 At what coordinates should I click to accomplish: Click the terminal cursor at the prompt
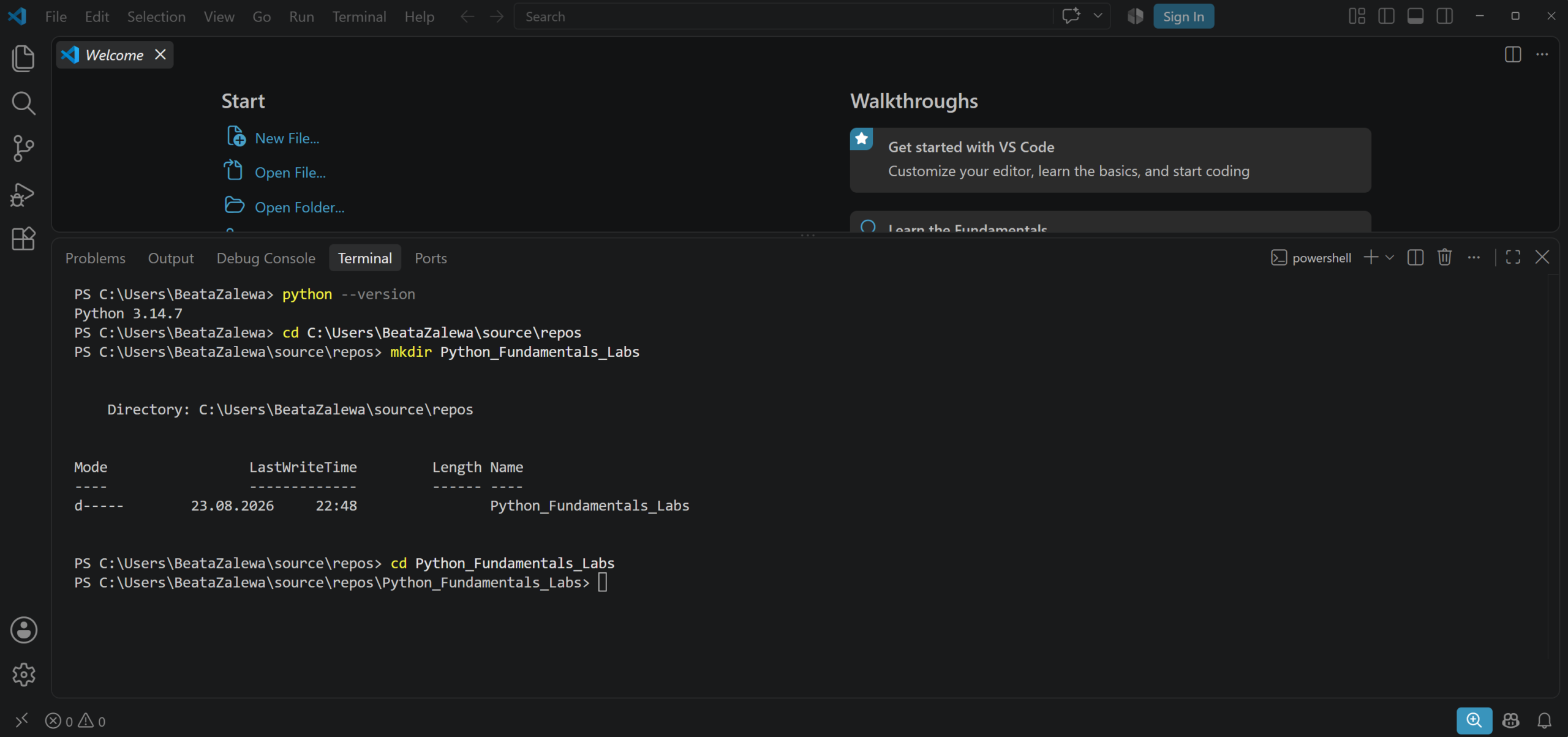tap(603, 582)
